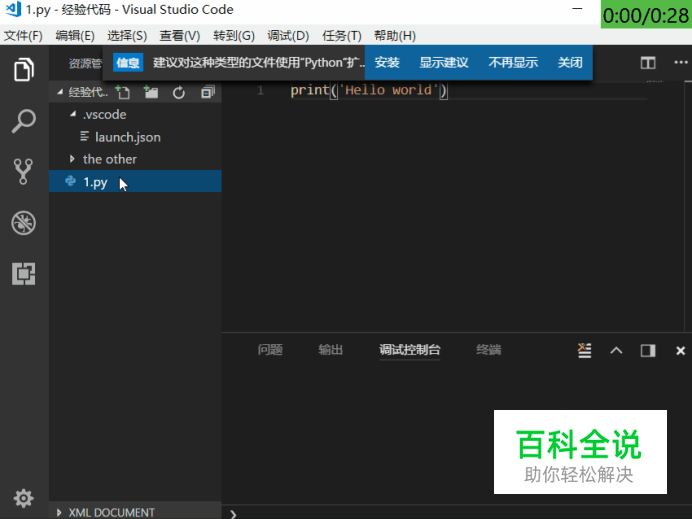The height and width of the screenshot is (519, 692).
Task: Open the 查看(V) menu
Action: pos(180,36)
